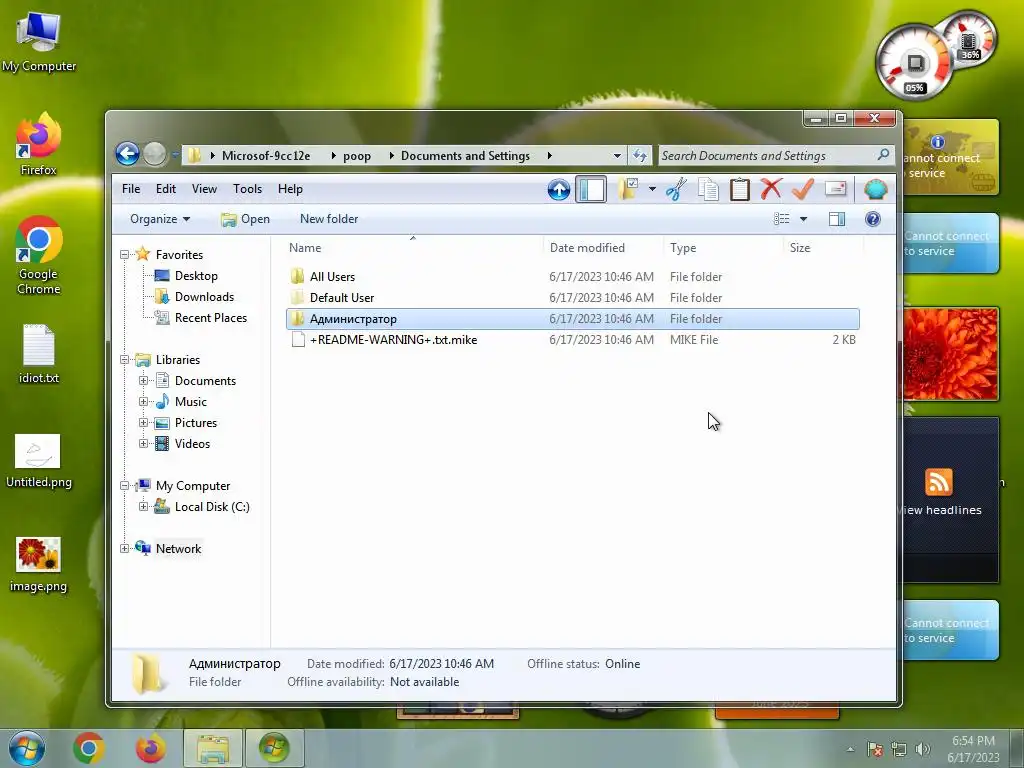Open the File menu
The height and width of the screenshot is (768, 1024).
[131, 189]
